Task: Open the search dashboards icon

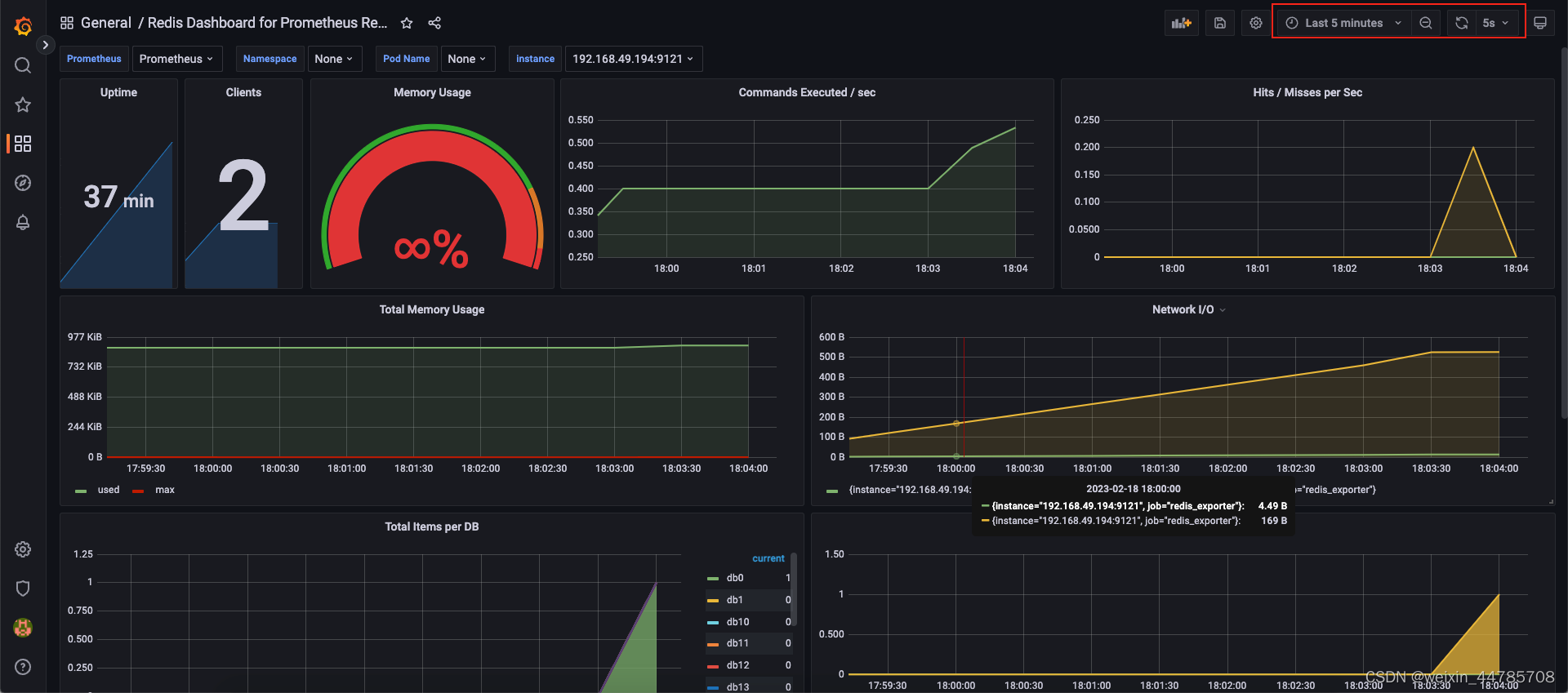Action: [x=23, y=65]
